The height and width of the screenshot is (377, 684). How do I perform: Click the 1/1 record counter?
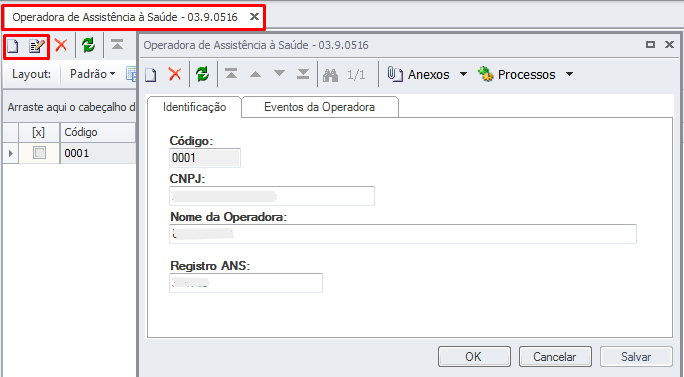tap(356, 75)
